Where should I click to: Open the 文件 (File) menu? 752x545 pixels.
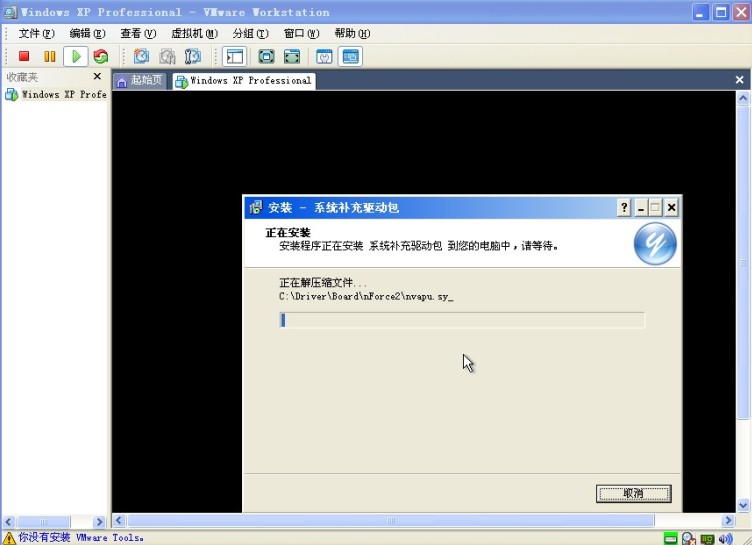[x=36, y=33]
